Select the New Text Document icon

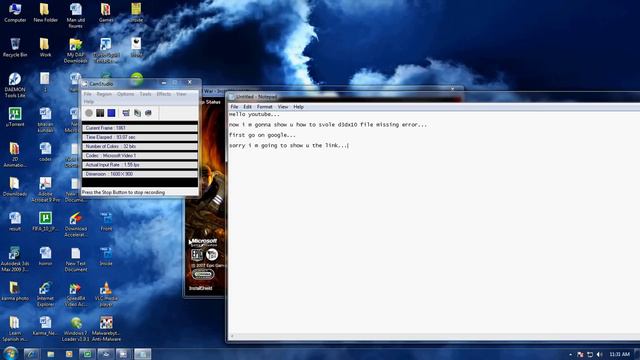click(x=76, y=260)
